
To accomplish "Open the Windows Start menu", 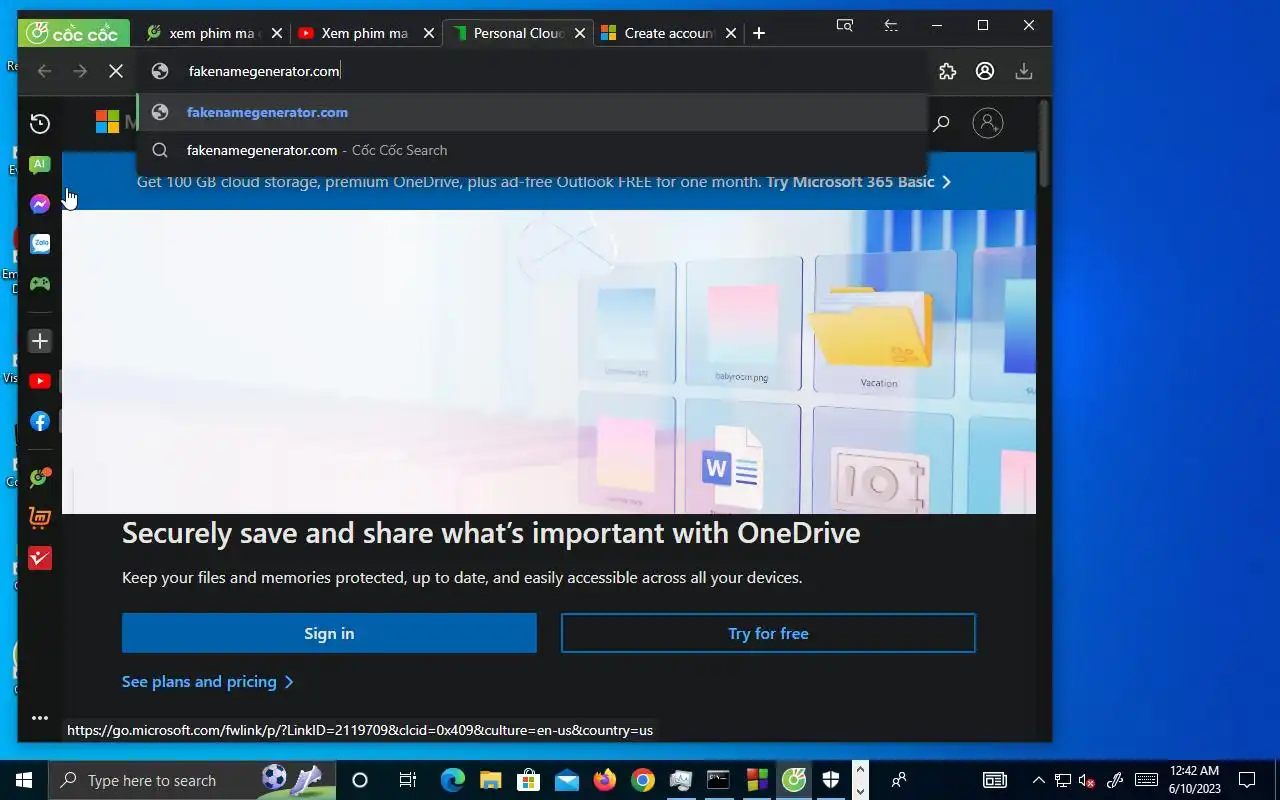I will pos(23,780).
